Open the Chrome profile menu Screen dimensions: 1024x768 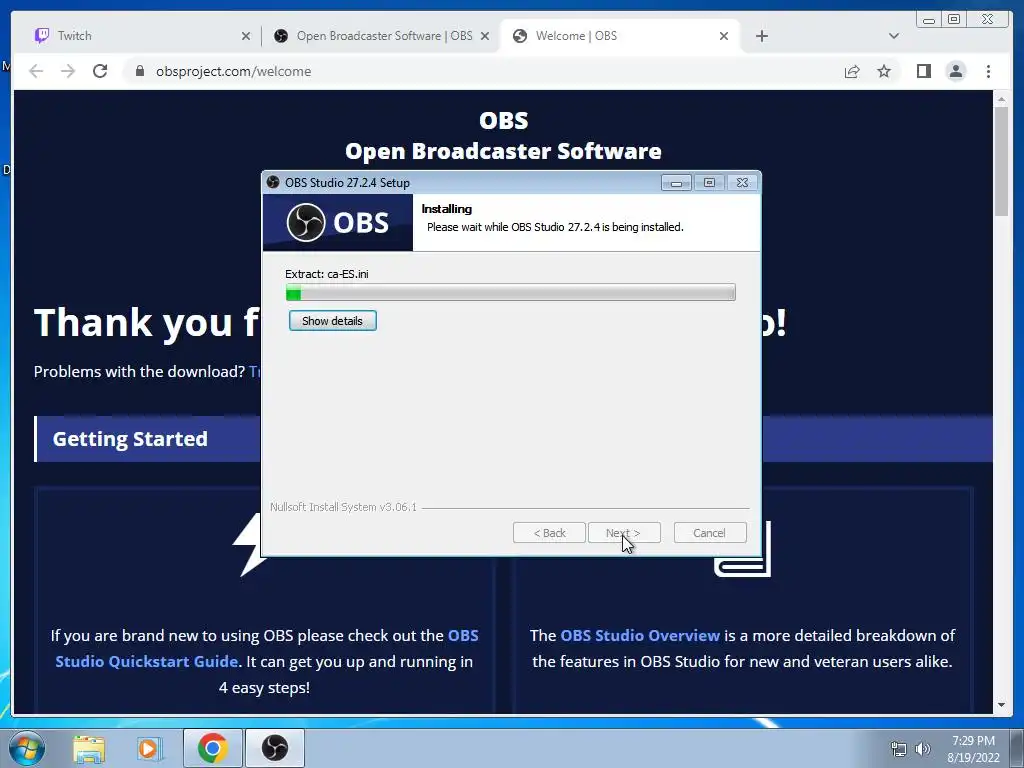pos(955,71)
